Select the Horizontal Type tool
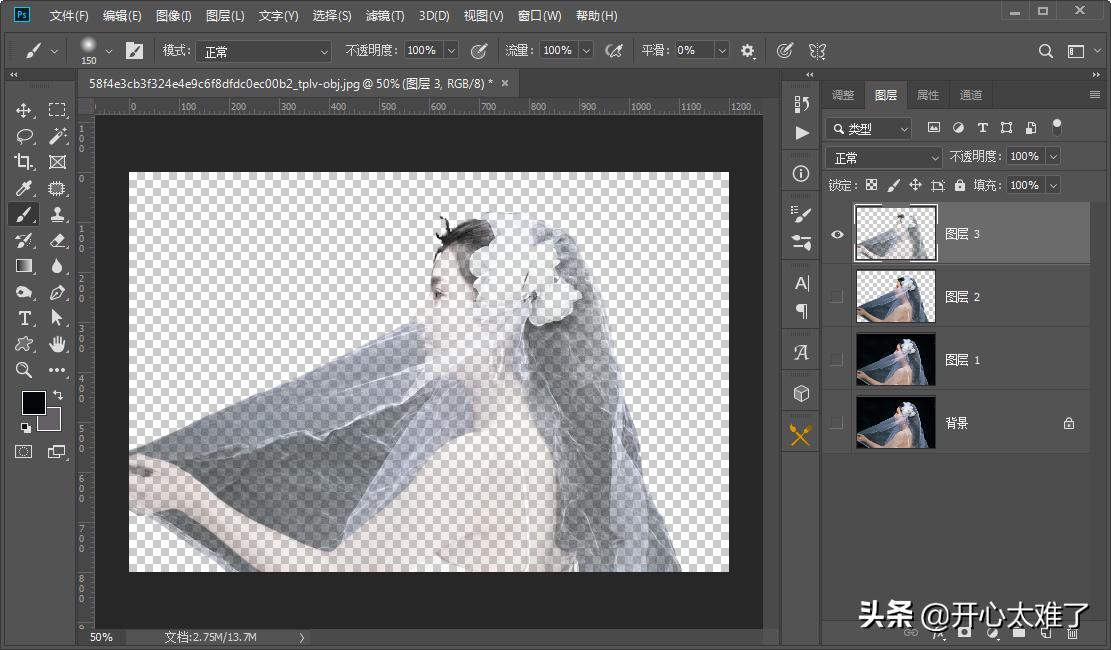 click(24, 318)
